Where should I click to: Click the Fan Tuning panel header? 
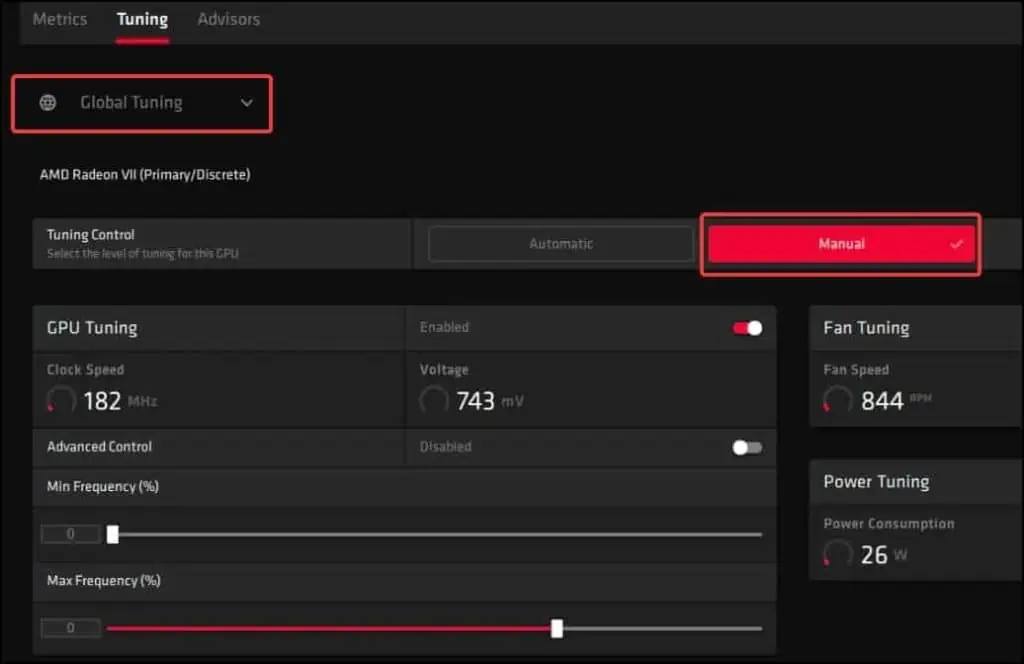(867, 327)
